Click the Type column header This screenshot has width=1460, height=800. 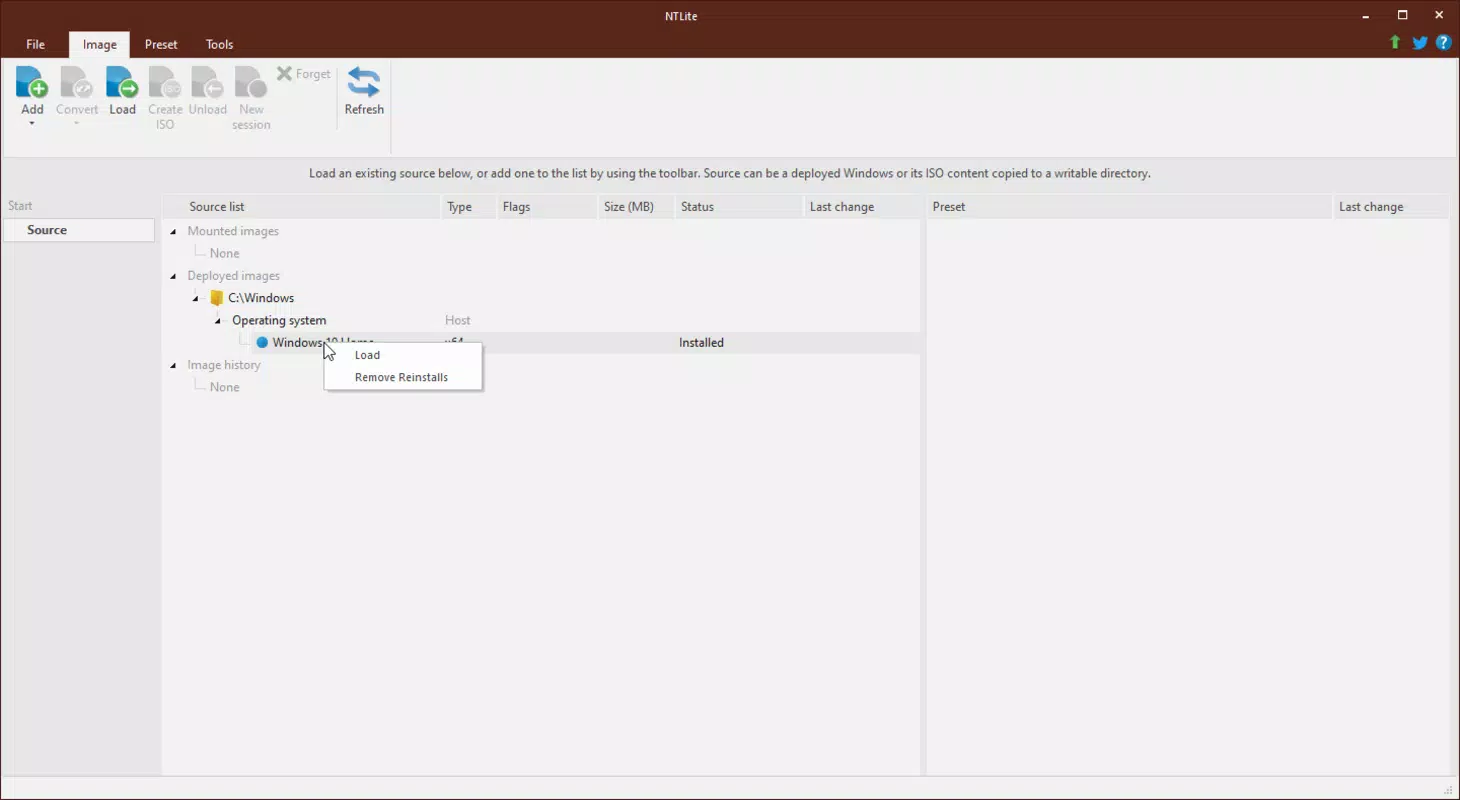468,207
